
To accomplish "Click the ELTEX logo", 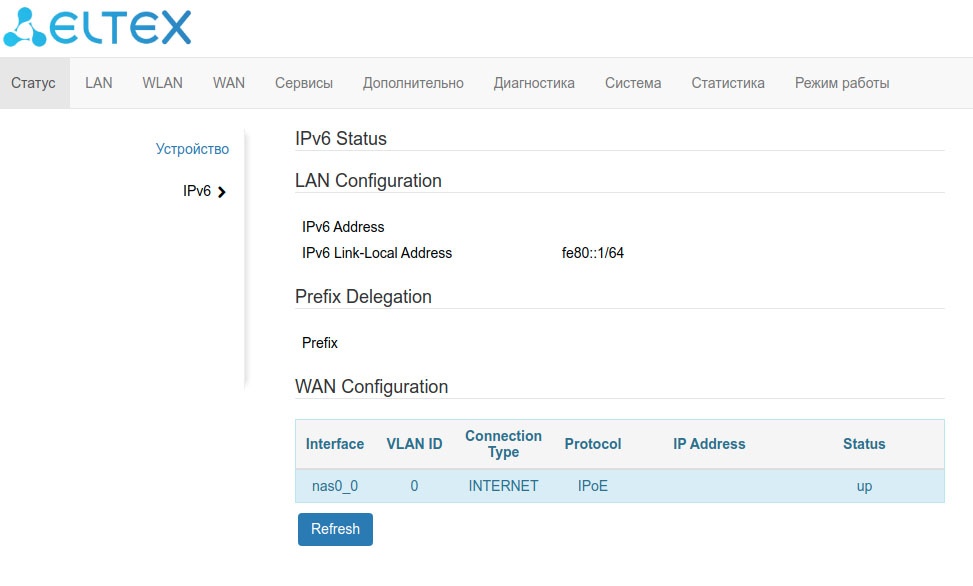I will pyautogui.click(x=97, y=28).
